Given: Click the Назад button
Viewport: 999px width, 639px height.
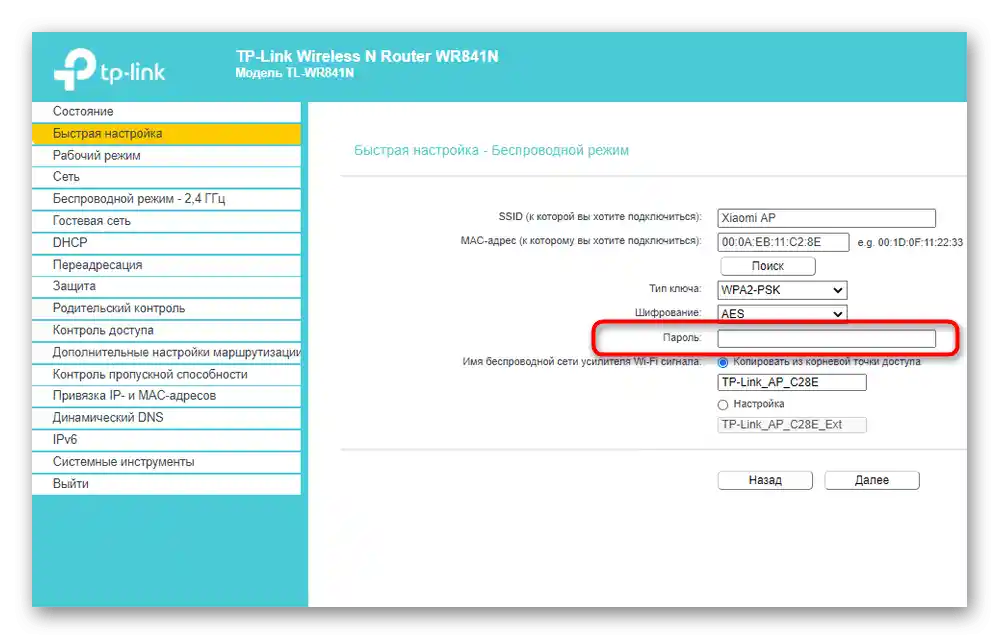Looking at the screenshot, I should (765, 480).
